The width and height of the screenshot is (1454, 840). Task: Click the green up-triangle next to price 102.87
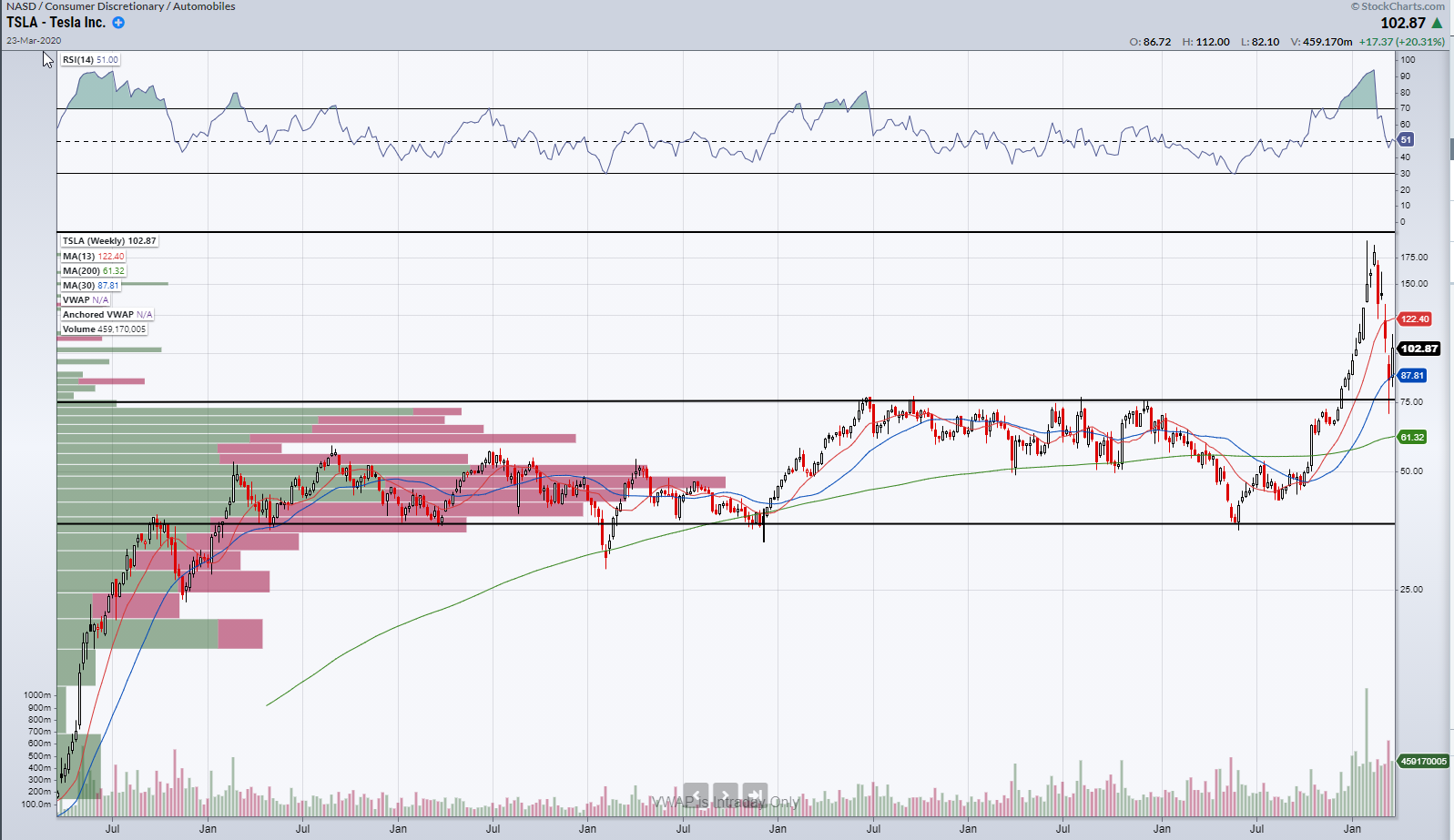click(1438, 23)
